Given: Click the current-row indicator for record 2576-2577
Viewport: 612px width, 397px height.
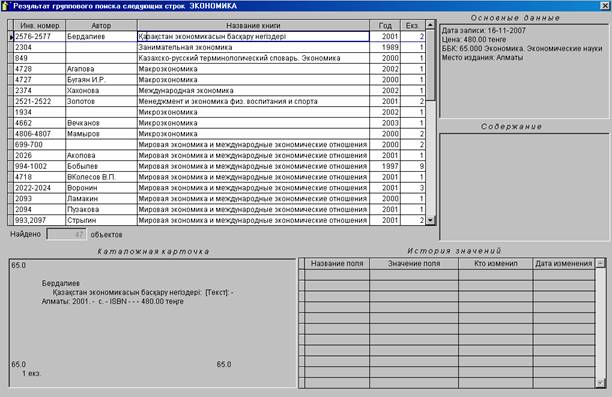Looking at the screenshot, I should [11, 37].
